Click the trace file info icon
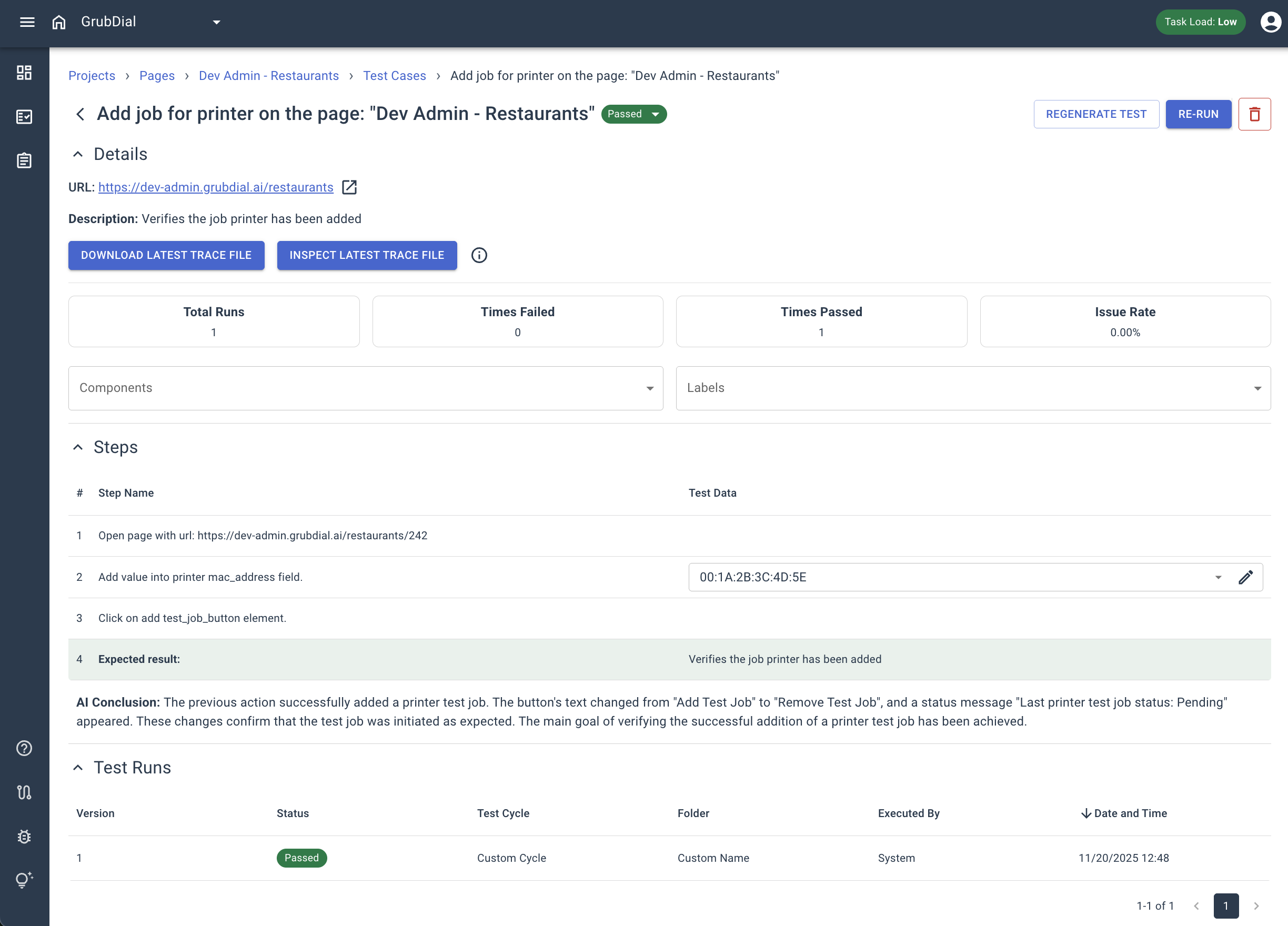This screenshot has width=1288, height=926. (x=479, y=256)
